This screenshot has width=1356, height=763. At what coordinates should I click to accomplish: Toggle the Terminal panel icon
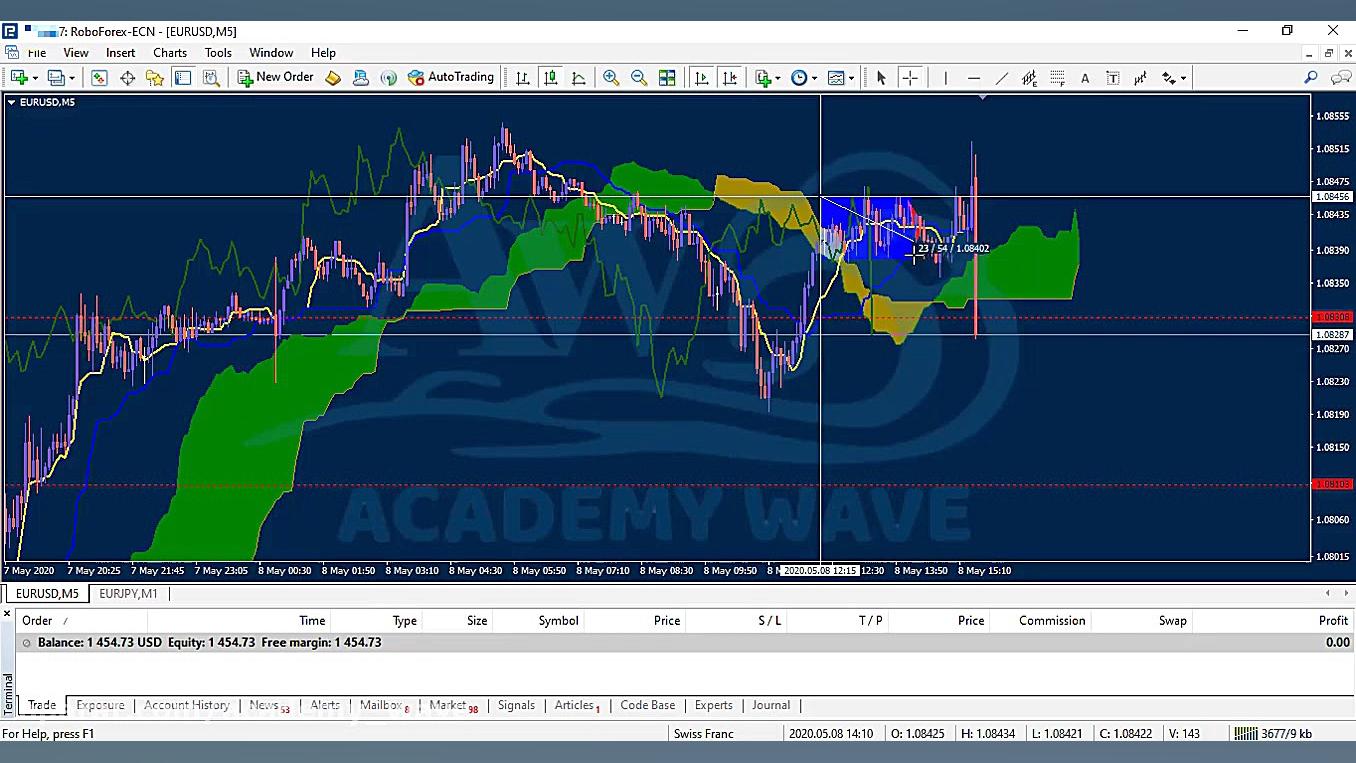(x=183, y=78)
